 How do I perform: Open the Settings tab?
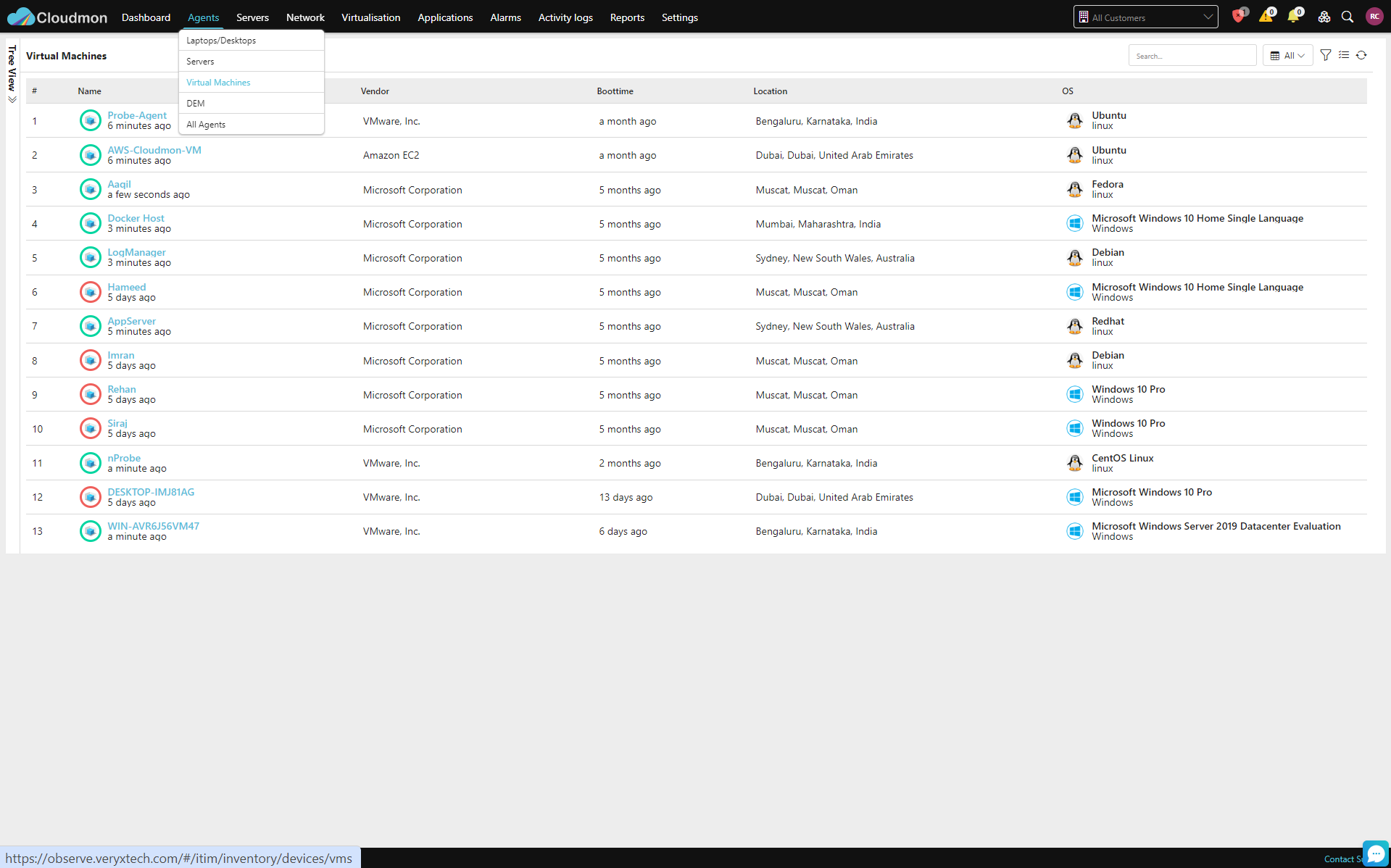point(679,17)
